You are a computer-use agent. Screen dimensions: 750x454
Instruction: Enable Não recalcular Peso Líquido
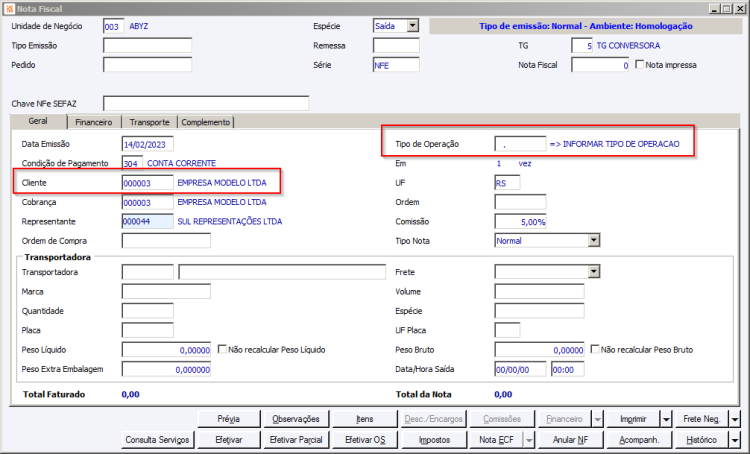(222, 349)
